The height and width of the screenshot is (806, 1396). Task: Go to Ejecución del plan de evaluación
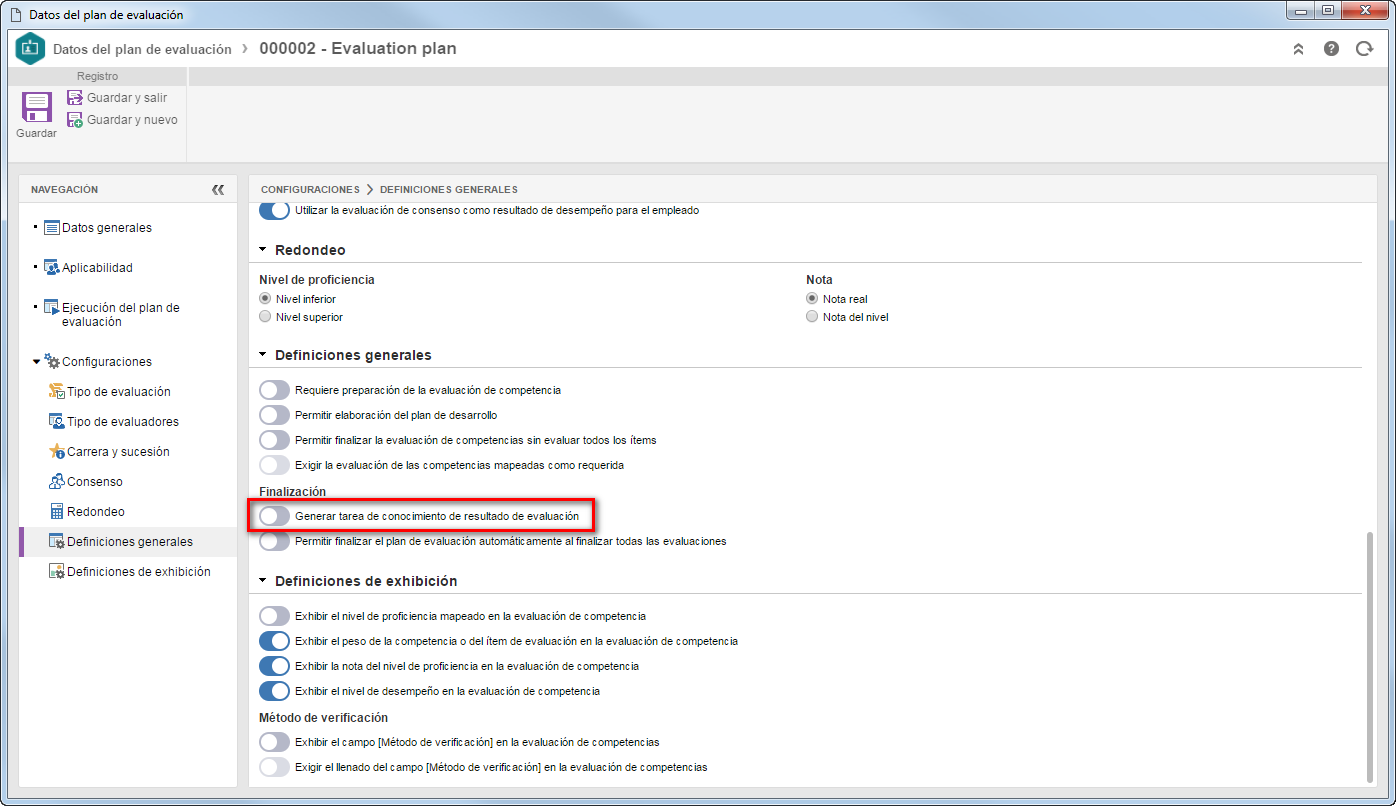121,315
